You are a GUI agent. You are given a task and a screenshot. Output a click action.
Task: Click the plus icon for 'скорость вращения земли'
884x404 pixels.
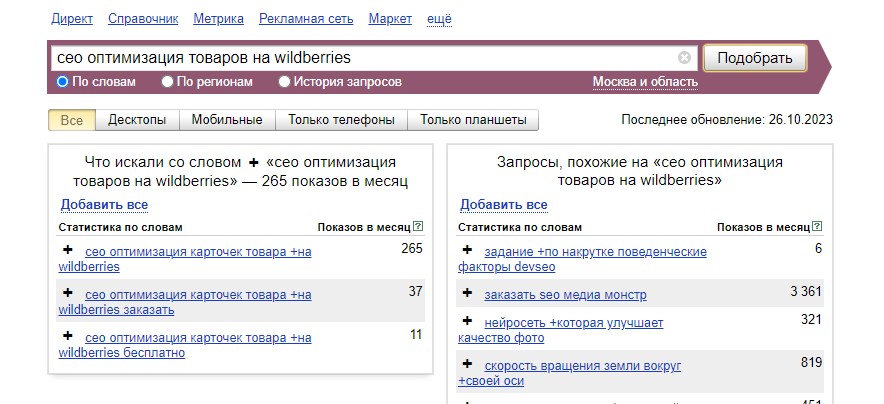(467, 365)
